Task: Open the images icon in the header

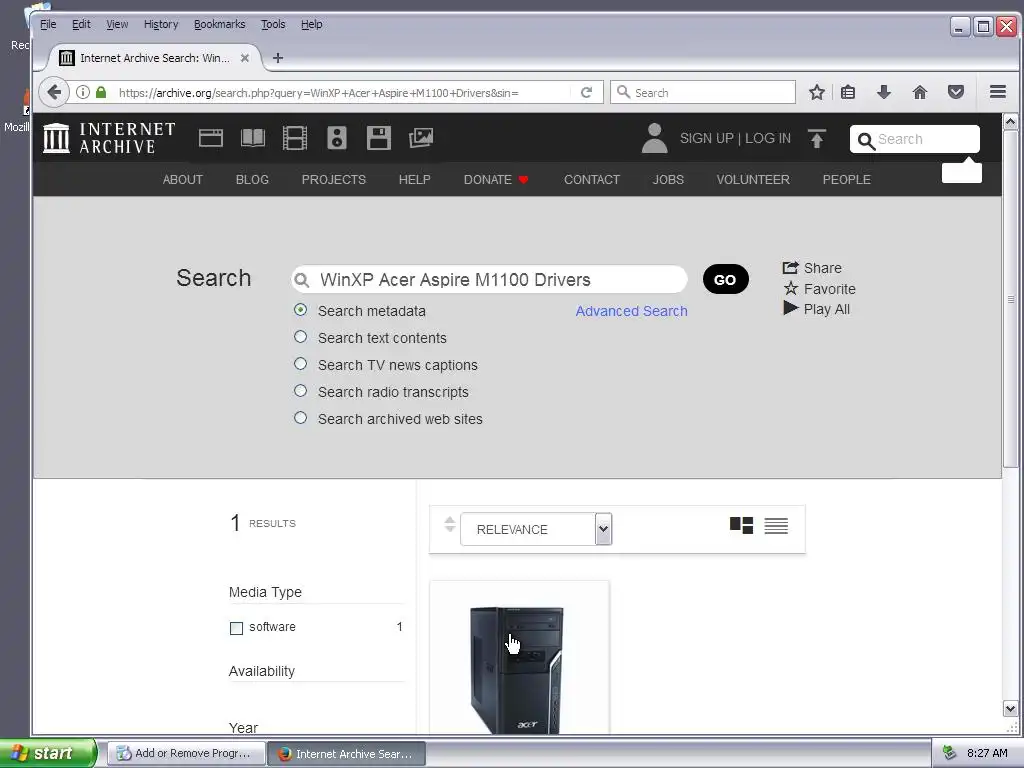Action: coord(421,138)
